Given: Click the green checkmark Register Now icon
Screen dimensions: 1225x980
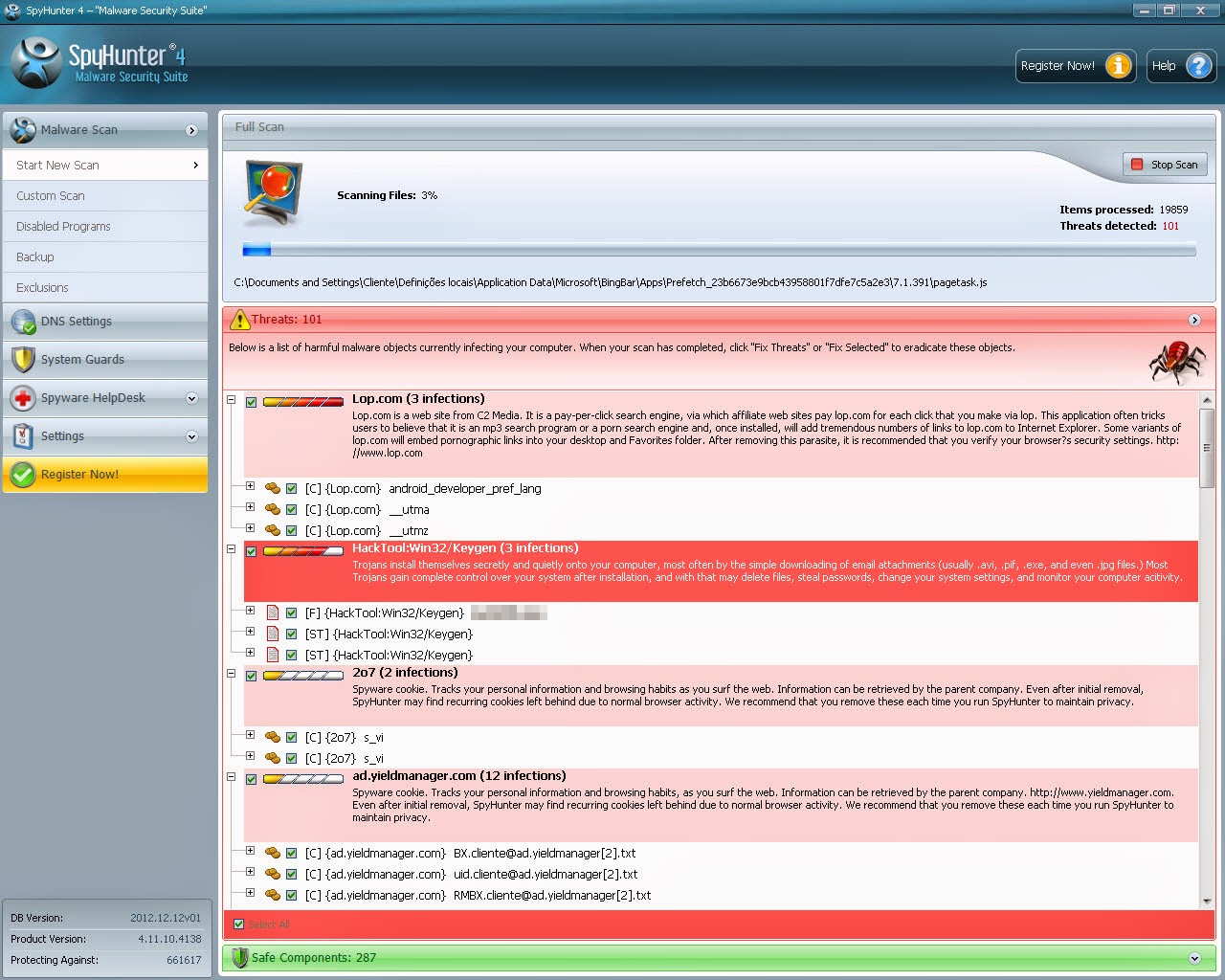Looking at the screenshot, I should 23,474.
